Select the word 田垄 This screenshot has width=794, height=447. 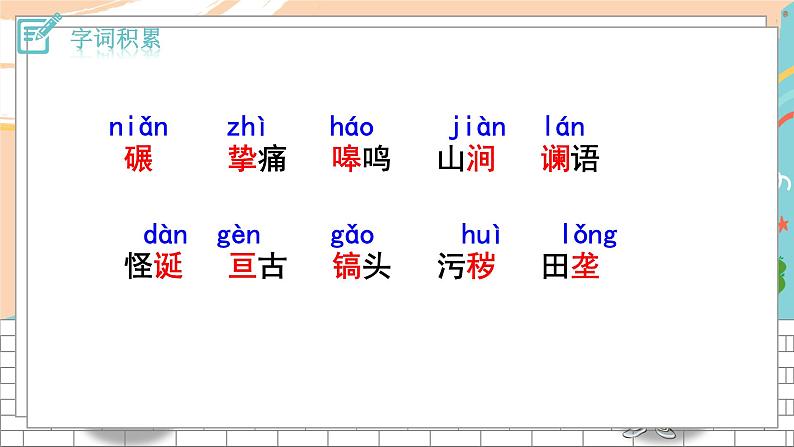click(x=570, y=266)
